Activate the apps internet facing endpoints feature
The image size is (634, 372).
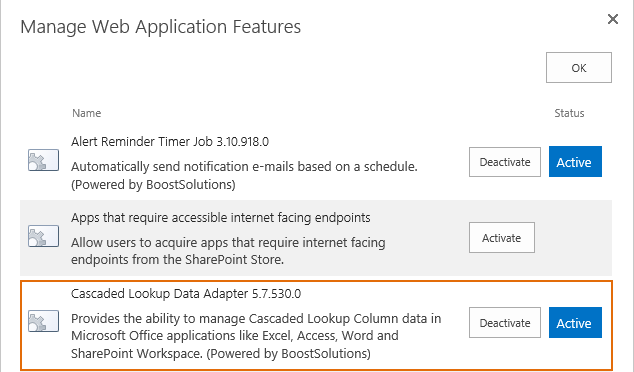(x=501, y=237)
